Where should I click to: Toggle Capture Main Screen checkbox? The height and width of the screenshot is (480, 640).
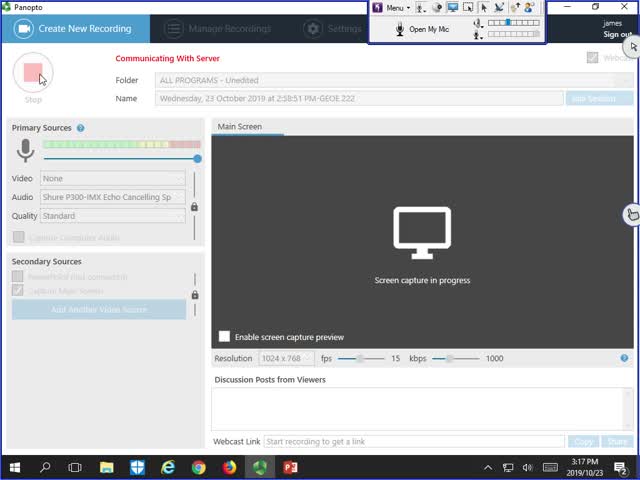tap(18, 291)
